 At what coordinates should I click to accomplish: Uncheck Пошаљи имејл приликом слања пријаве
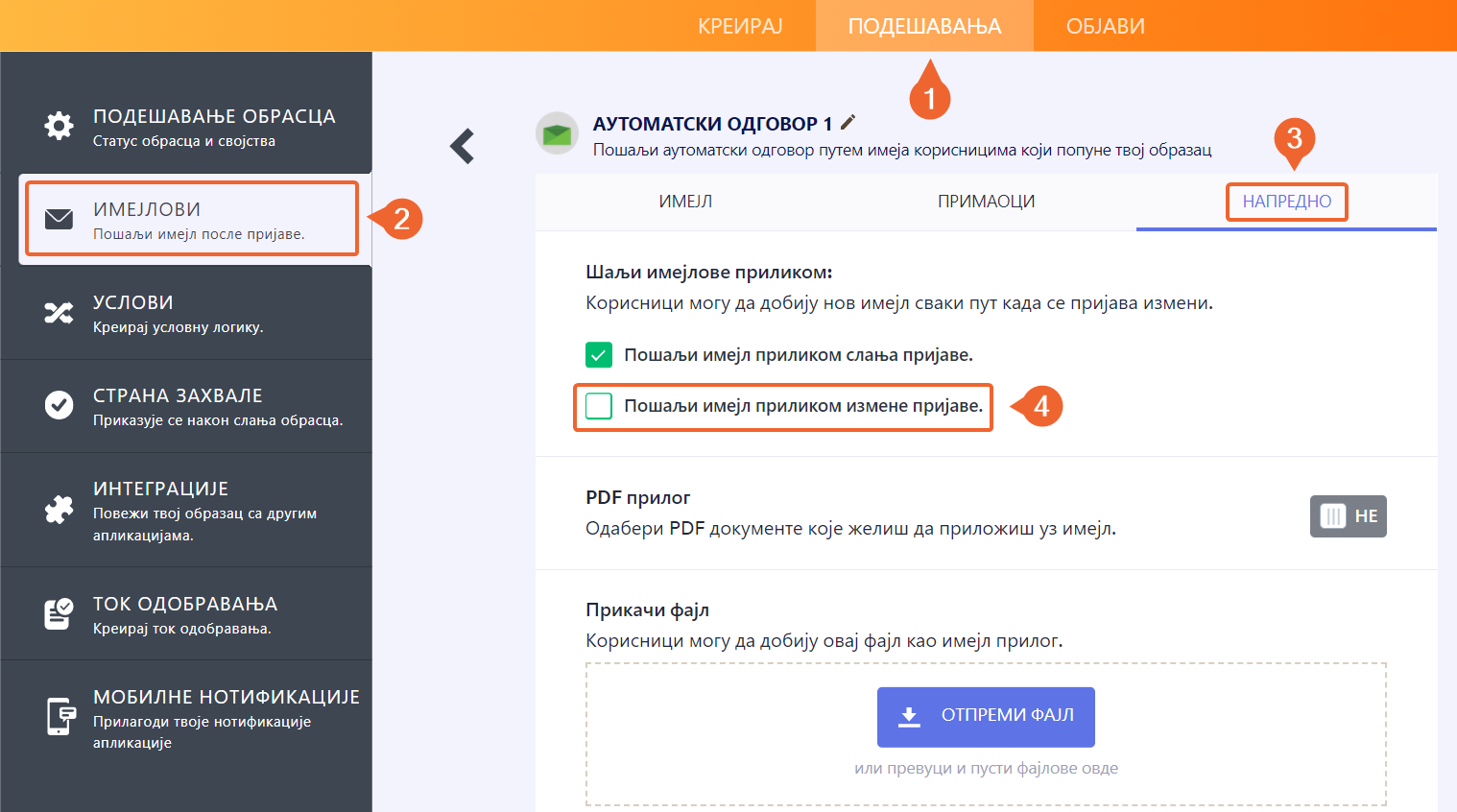coord(599,355)
